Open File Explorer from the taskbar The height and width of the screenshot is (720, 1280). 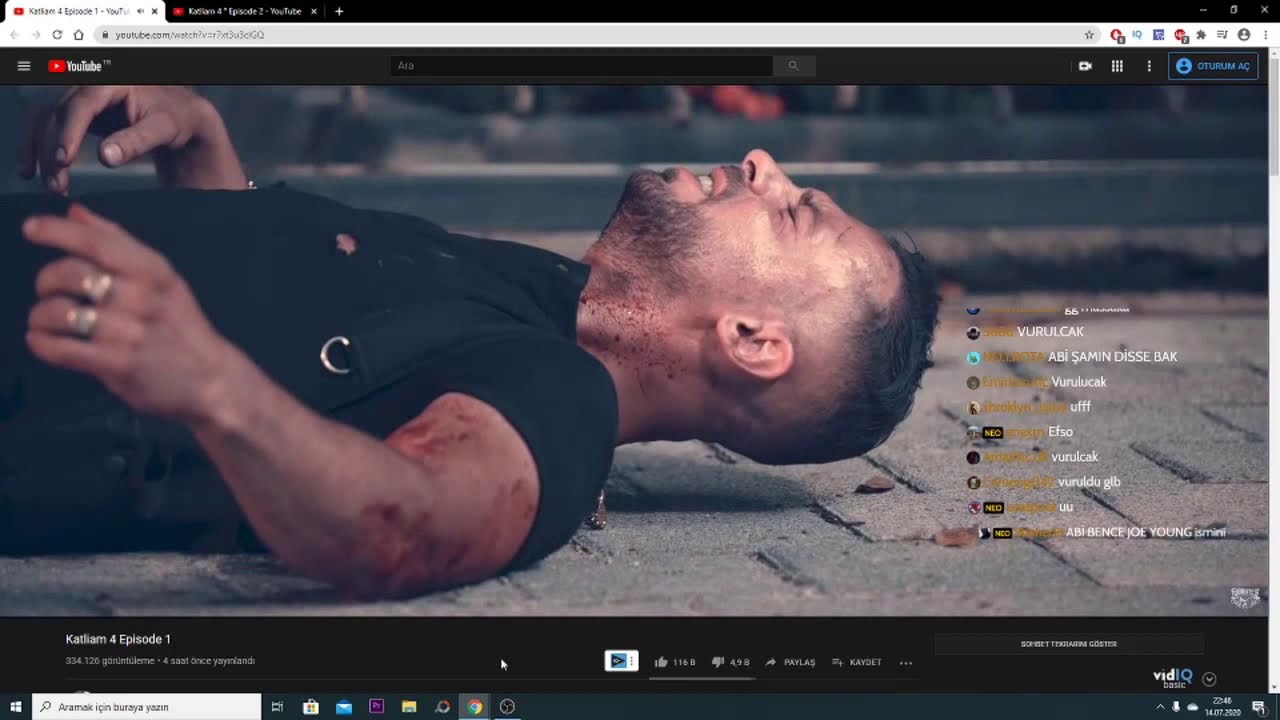coord(409,707)
